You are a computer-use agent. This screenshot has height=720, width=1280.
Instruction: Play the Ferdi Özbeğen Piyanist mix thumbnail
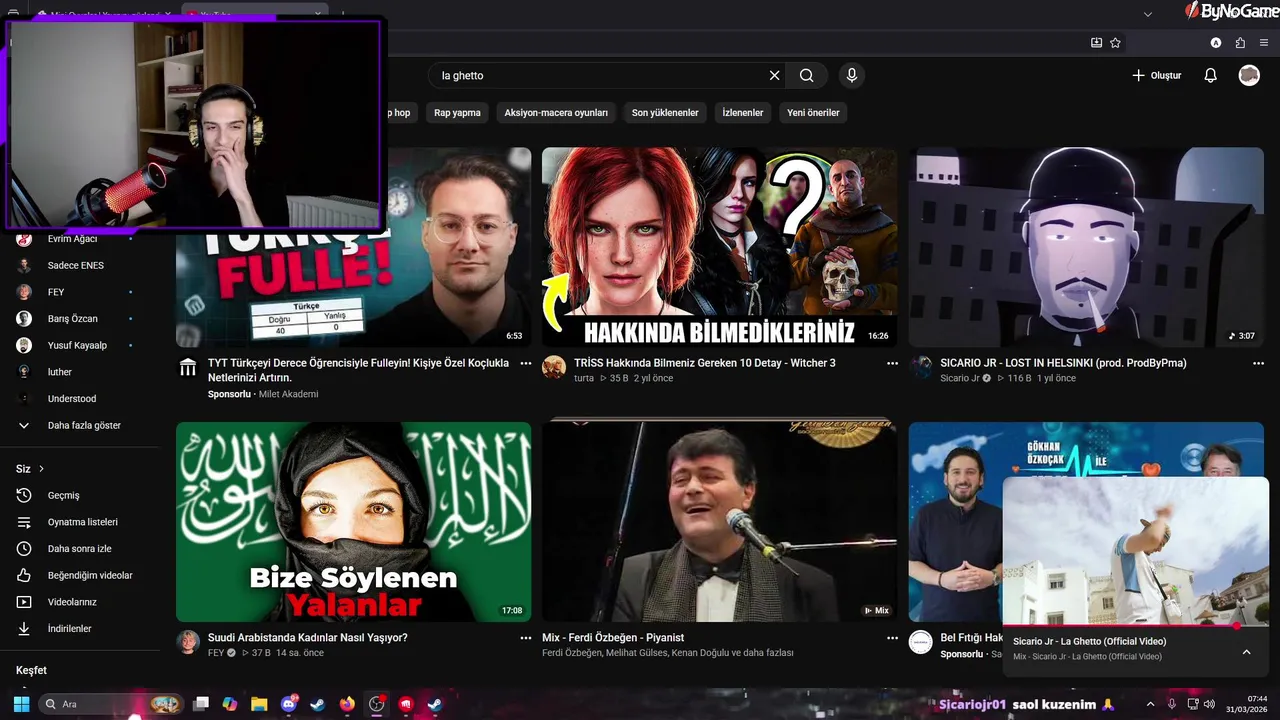point(719,522)
